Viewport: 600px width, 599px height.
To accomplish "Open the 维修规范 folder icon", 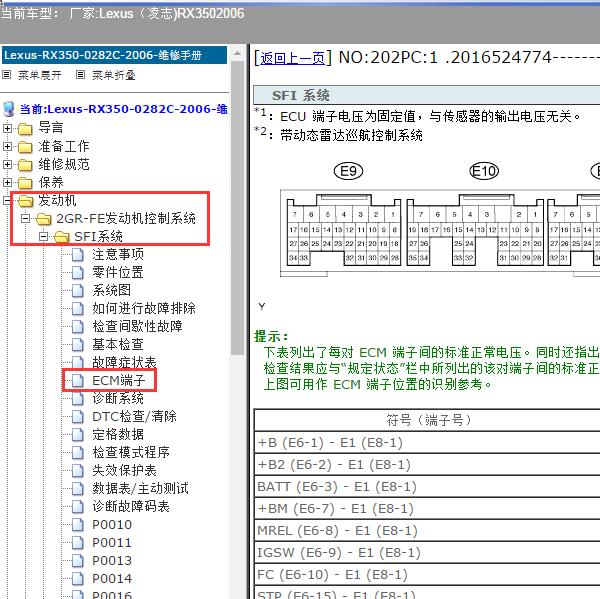I will pos(25,165).
